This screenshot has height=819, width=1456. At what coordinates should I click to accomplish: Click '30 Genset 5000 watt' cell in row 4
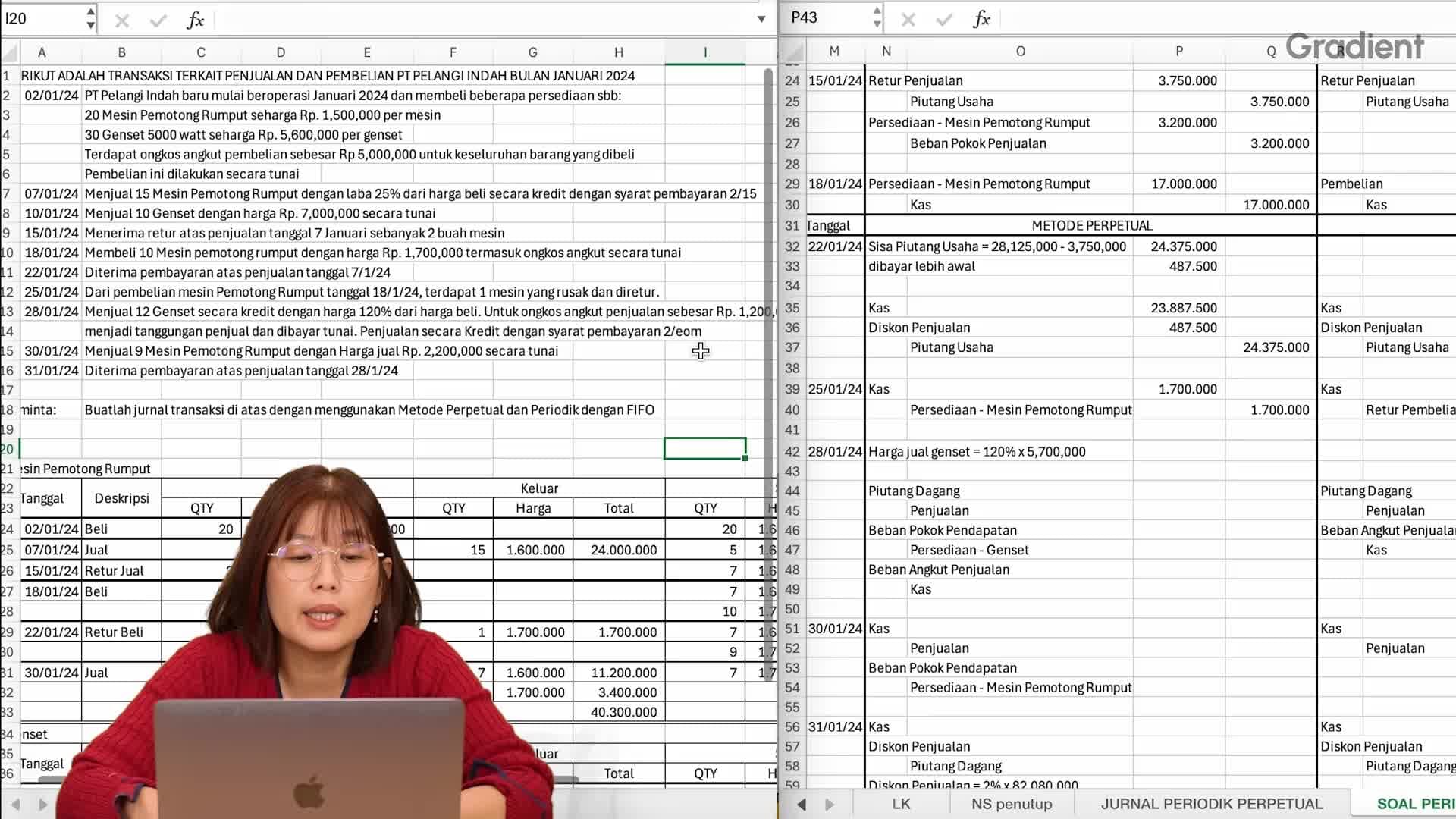click(243, 134)
